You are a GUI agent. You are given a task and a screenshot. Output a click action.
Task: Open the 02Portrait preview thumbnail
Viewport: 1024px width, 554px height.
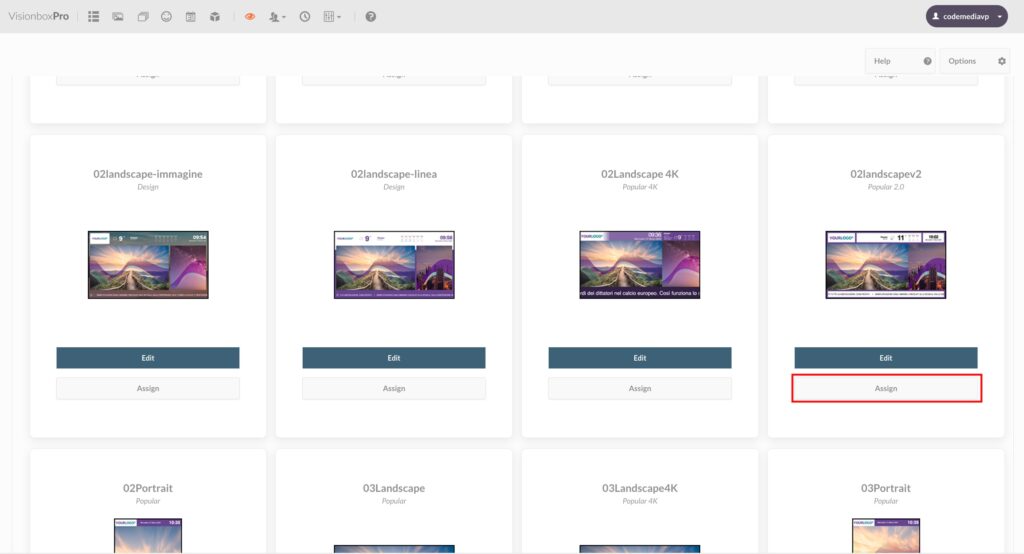148,535
